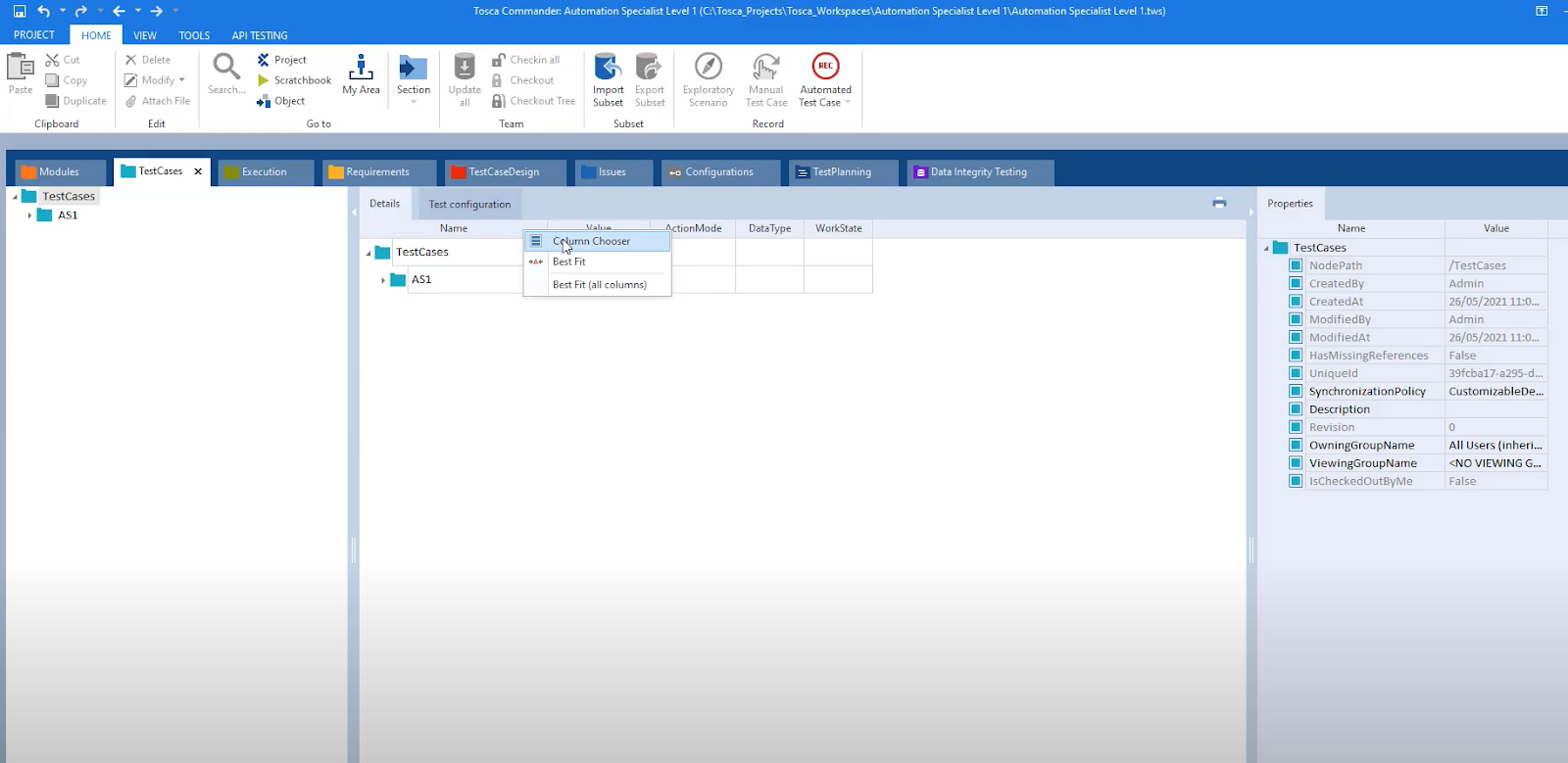
Task: Select the Details tab
Action: tap(384, 204)
